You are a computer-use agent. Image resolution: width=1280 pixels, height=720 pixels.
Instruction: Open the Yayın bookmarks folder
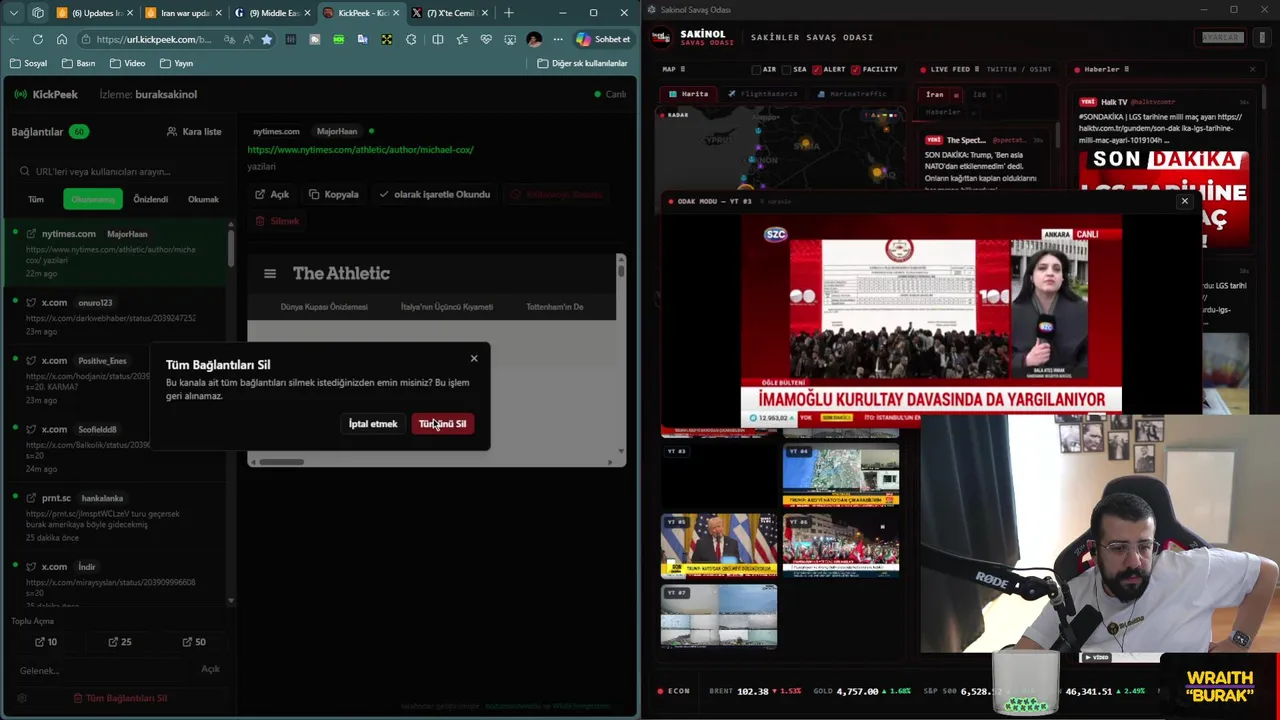click(x=176, y=63)
